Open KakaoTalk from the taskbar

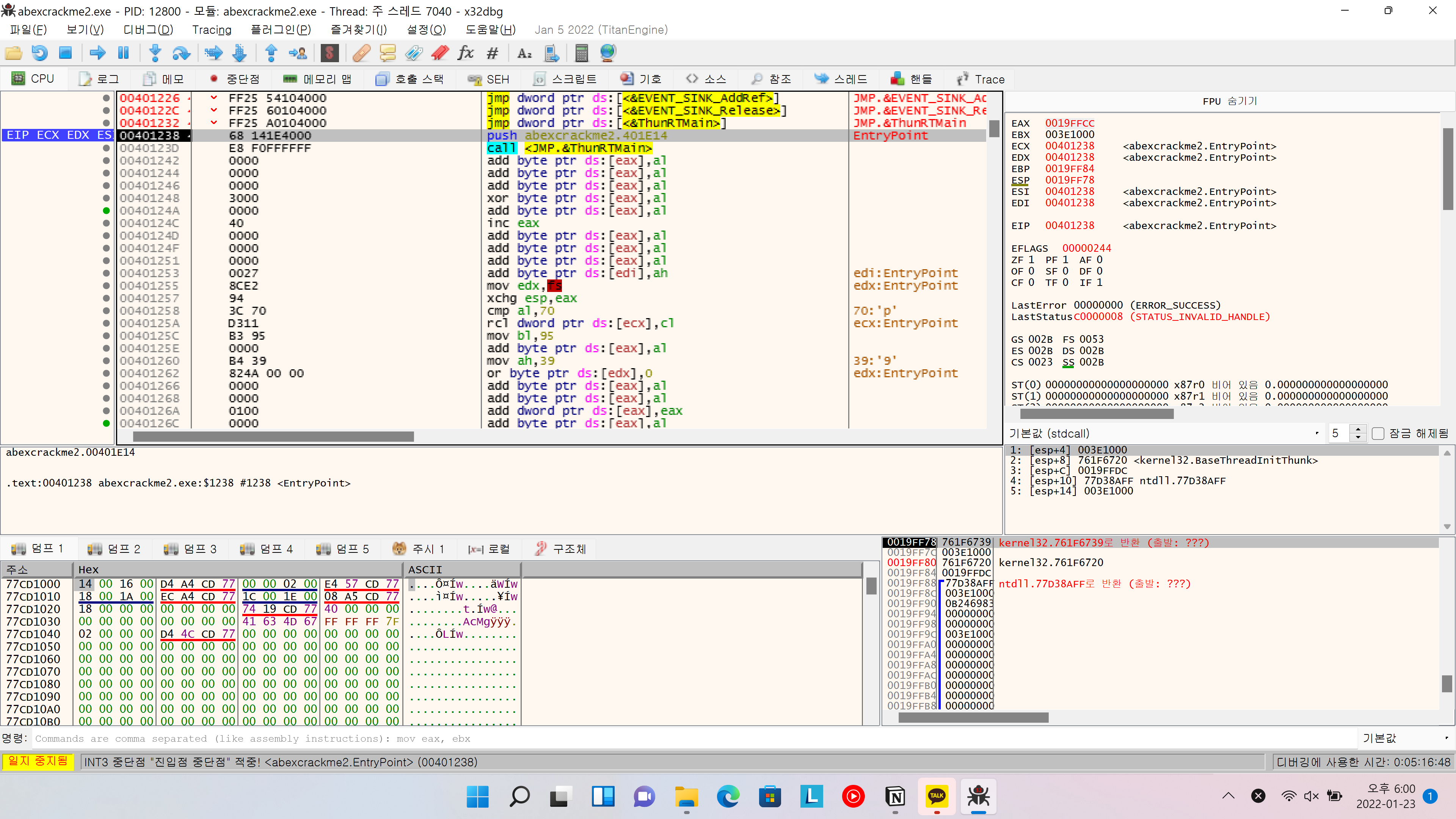[937, 796]
